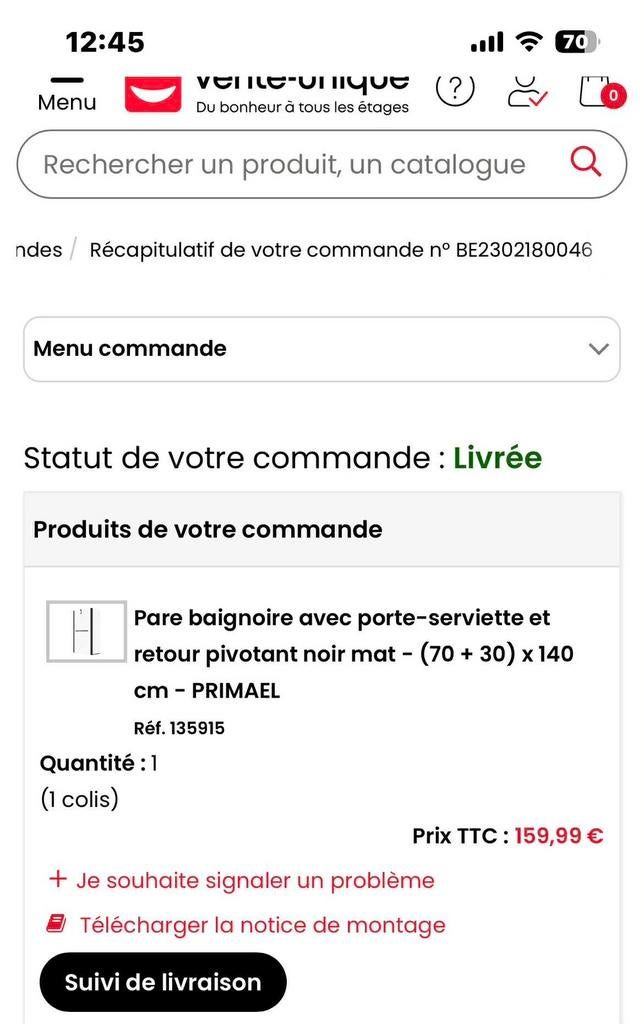Open the chevron on Menu commande selector
The width and height of the screenshot is (644, 1024).
(597, 349)
